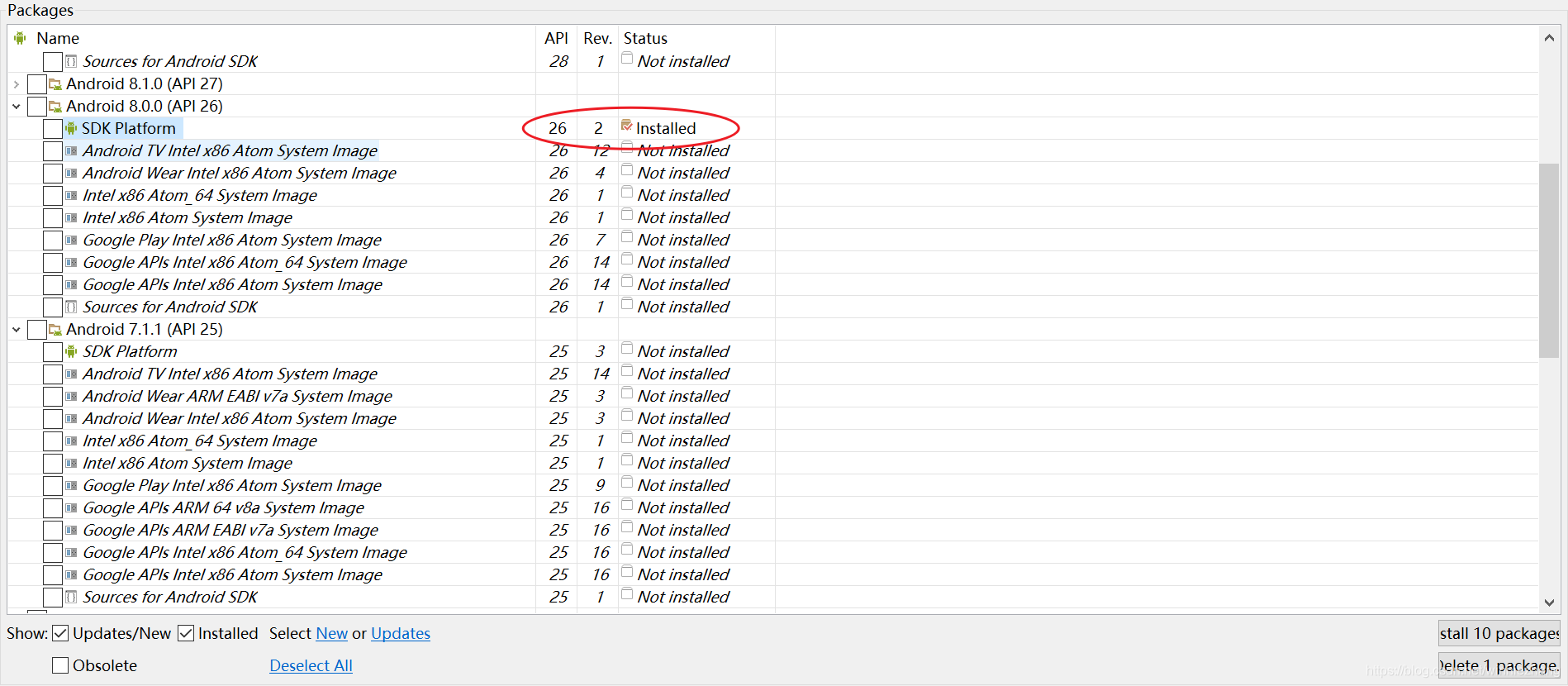
Task: Click the Google Play Intel x86 API 25 image icon
Action: 71,485
